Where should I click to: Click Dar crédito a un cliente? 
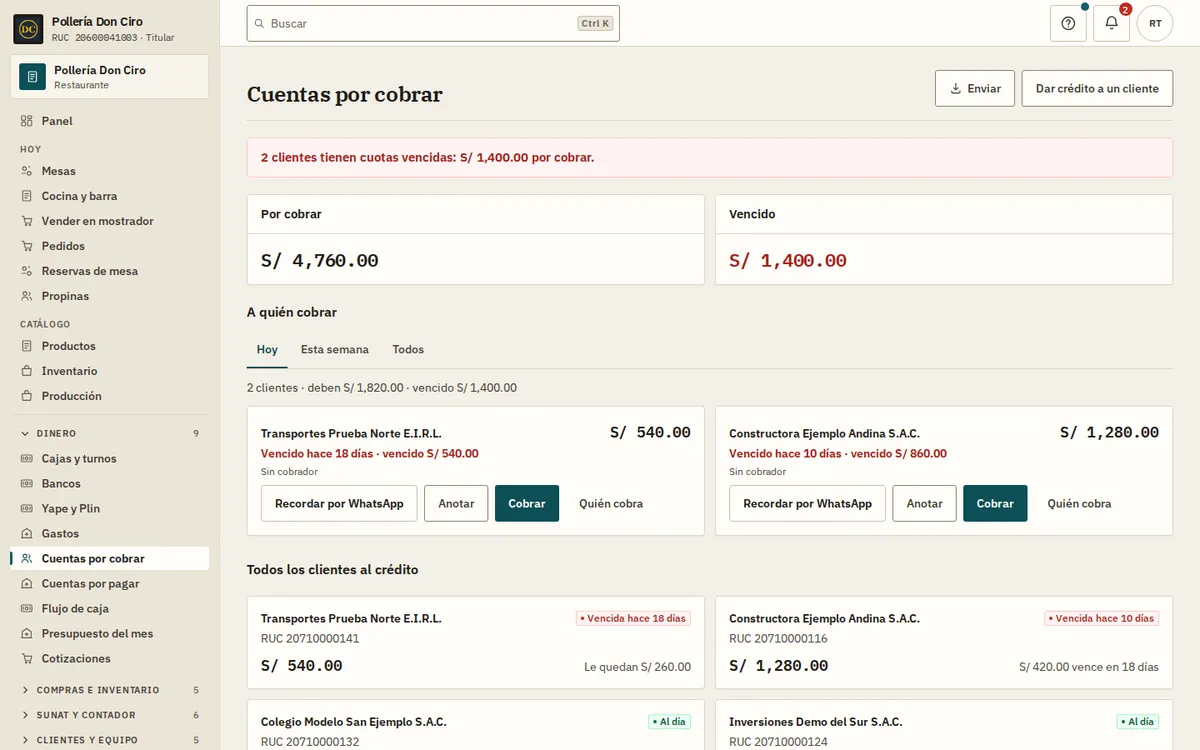(x=1097, y=88)
